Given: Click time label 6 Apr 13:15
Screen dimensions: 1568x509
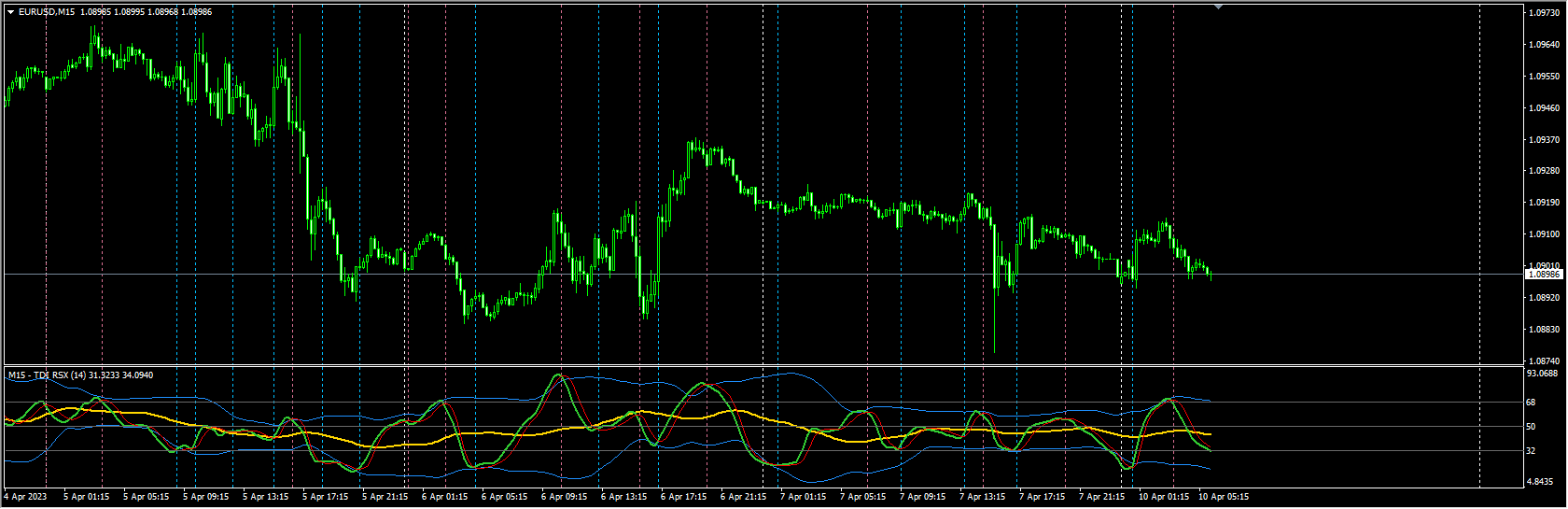Looking at the screenshot, I should pyautogui.click(x=624, y=497).
